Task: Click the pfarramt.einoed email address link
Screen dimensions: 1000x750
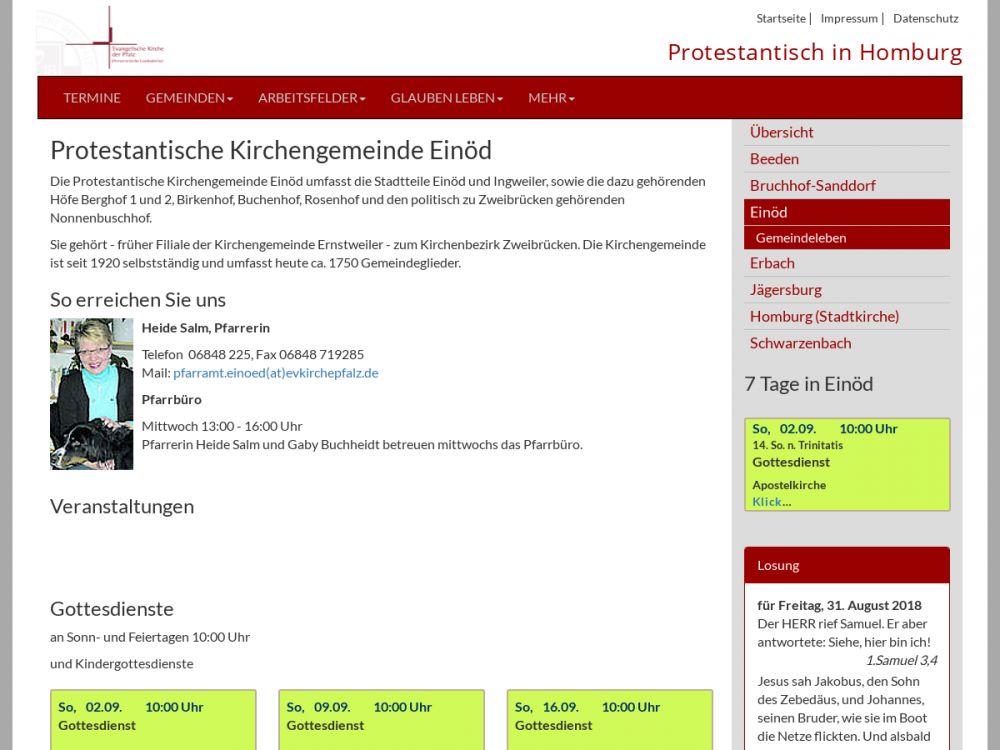Action: (276, 373)
